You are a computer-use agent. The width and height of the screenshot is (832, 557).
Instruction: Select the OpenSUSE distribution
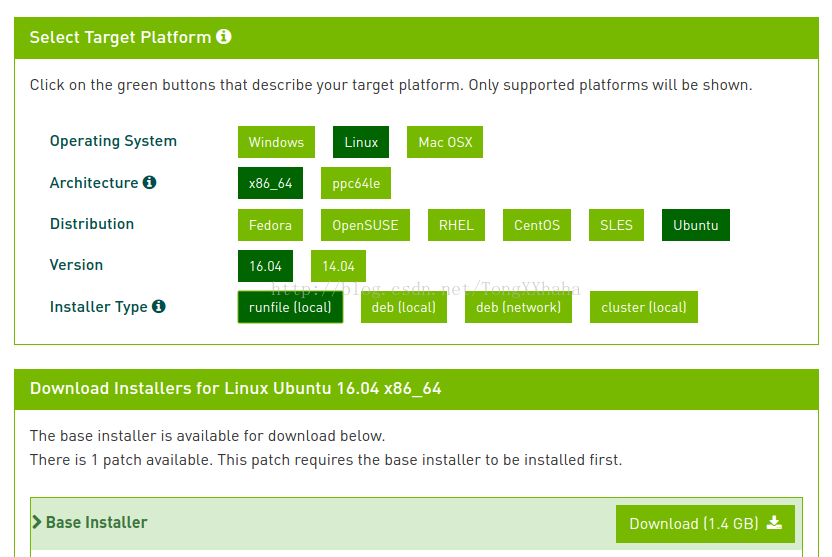click(366, 225)
